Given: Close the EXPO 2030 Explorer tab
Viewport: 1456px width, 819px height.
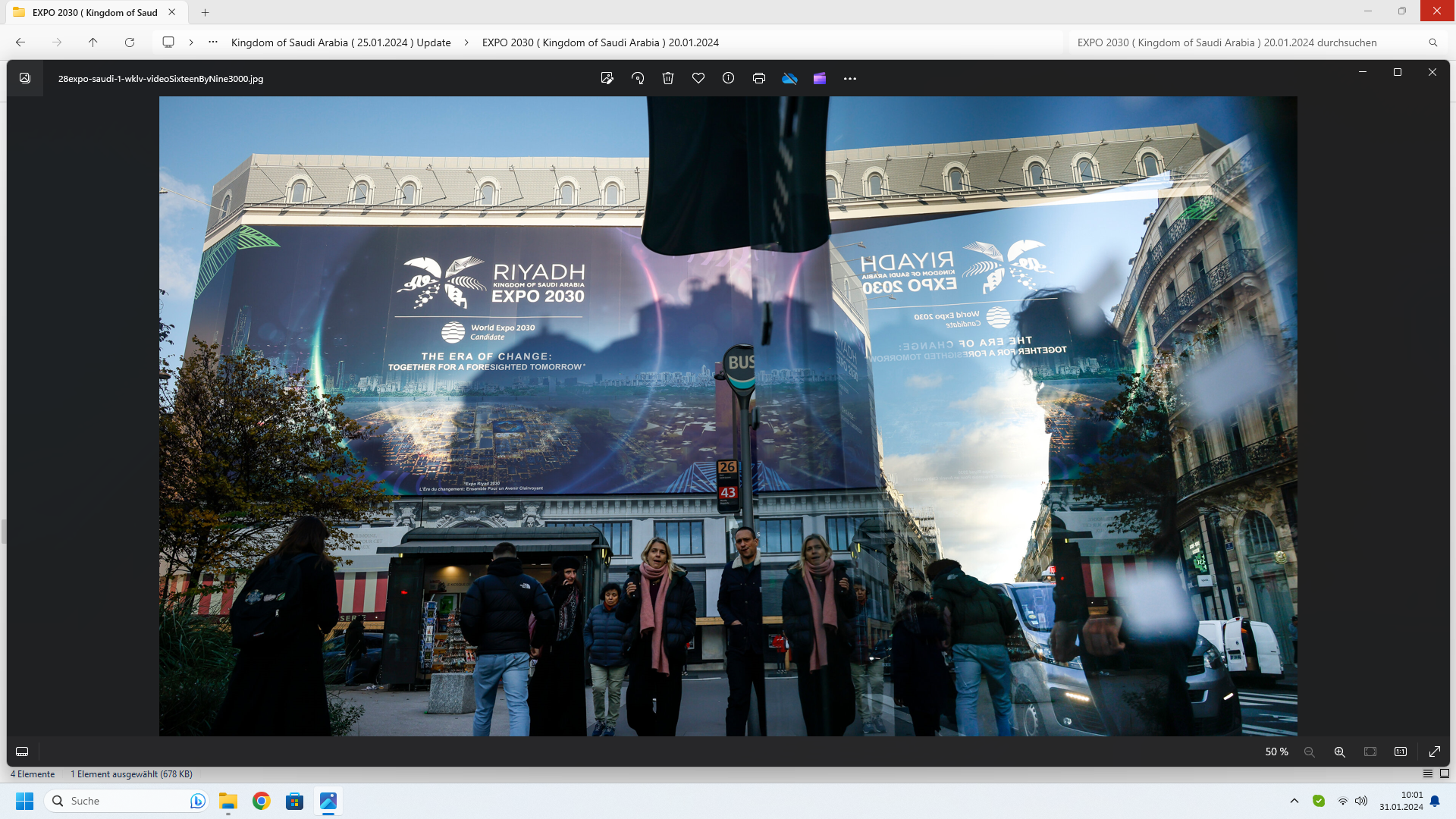Looking at the screenshot, I should (172, 12).
